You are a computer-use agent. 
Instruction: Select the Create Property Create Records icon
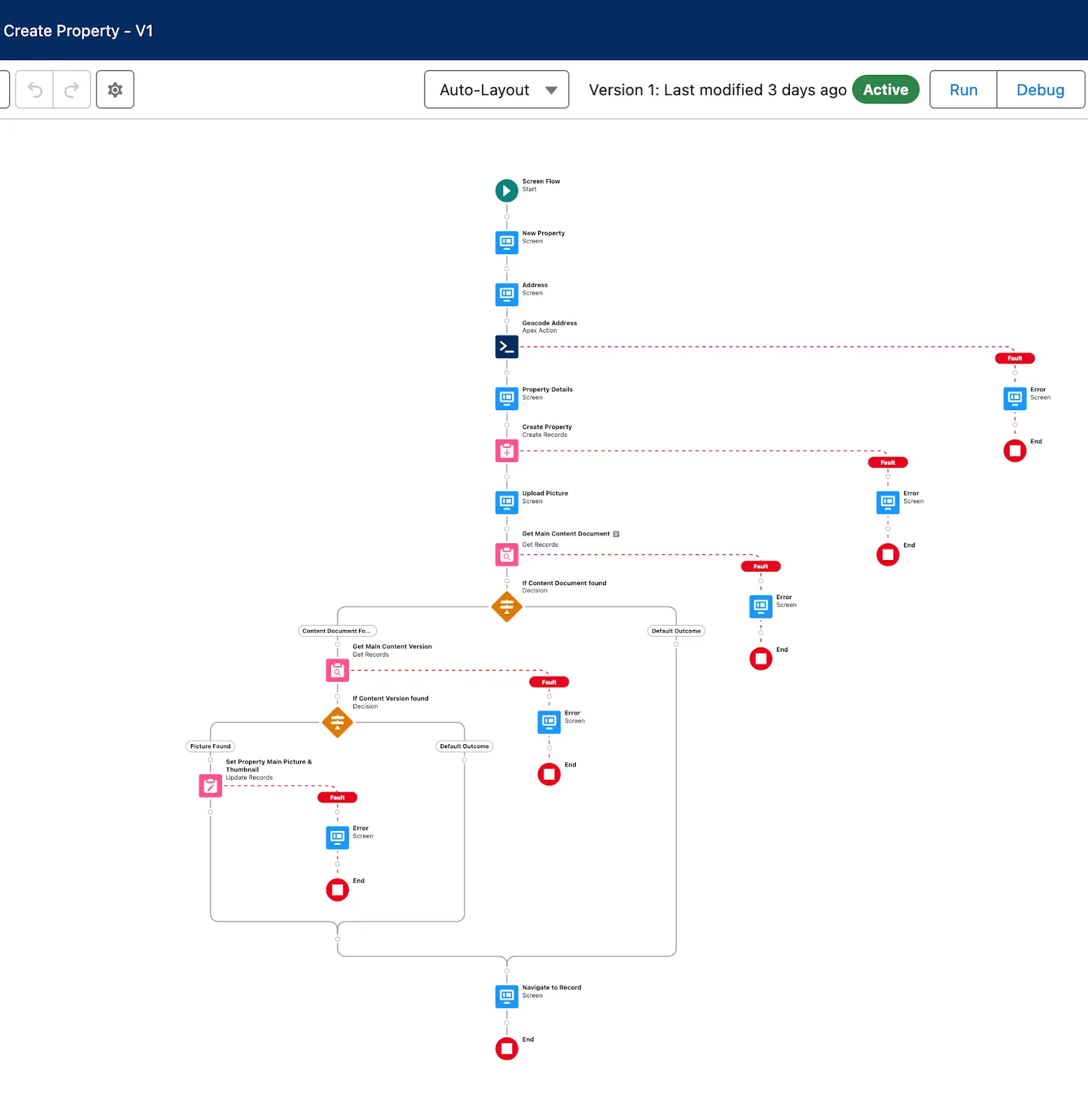pos(507,451)
